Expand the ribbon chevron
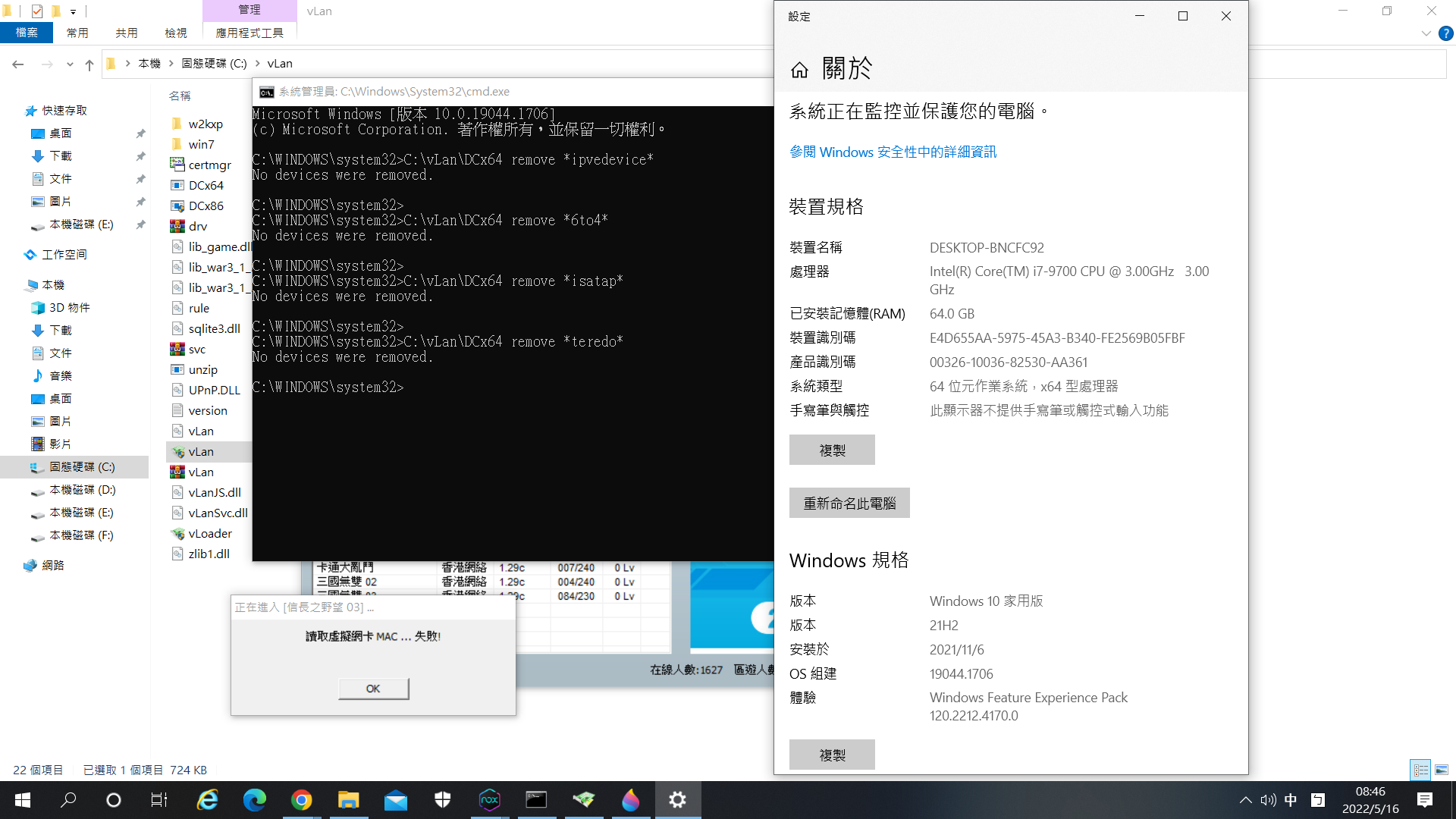The width and height of the screenshot is (1456, 819). 1426,33
